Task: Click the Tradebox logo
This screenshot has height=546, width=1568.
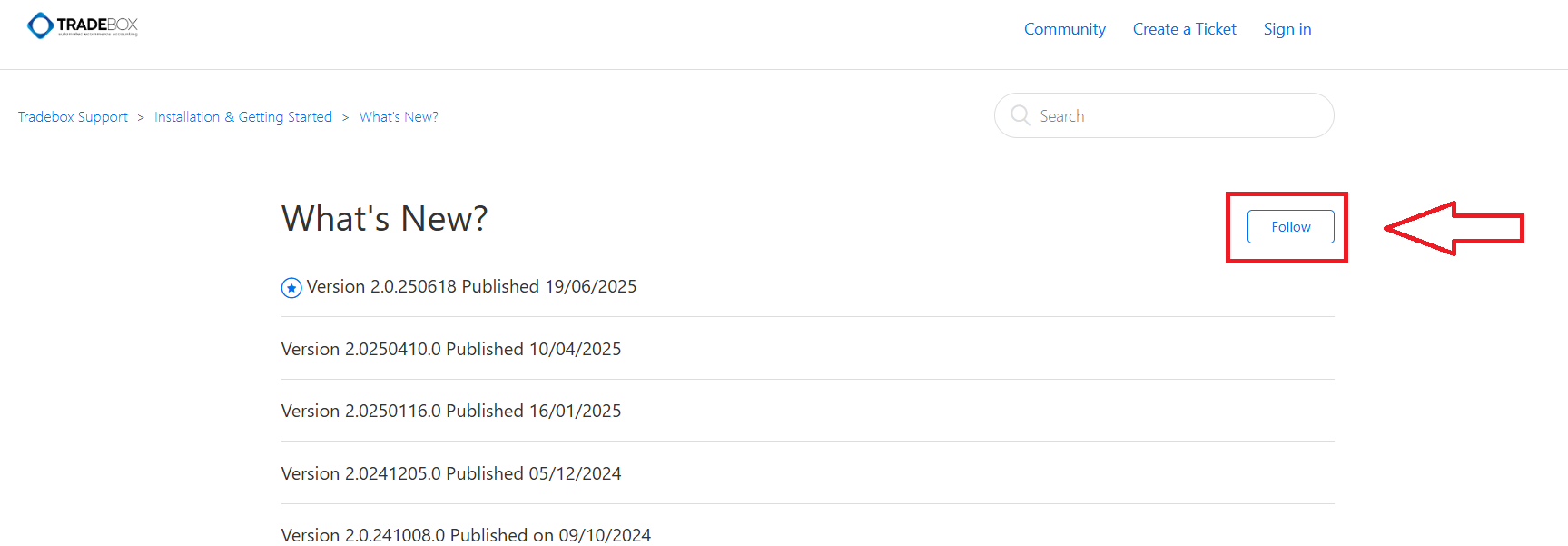Action: pos(83,25)
